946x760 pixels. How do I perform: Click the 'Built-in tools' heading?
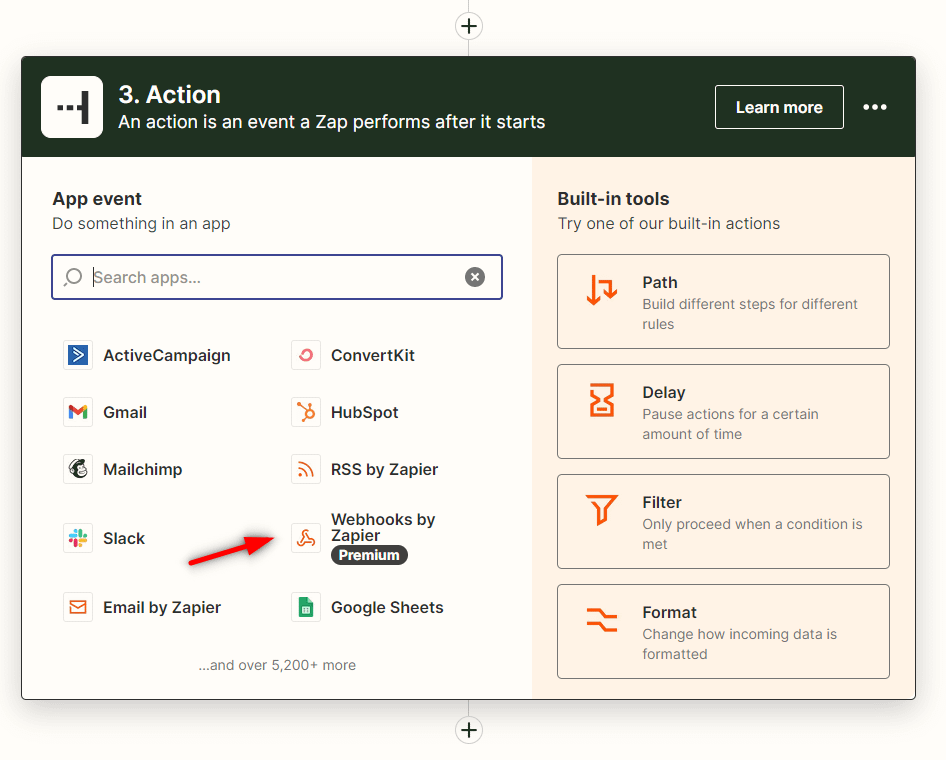(x=614, y=199)
